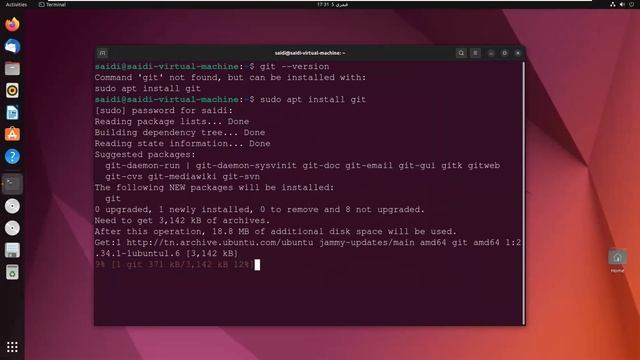The height and width of the screenshot is (360, 640).
Task: Open the Help icon in dock
Action: [x=12, y=156]
